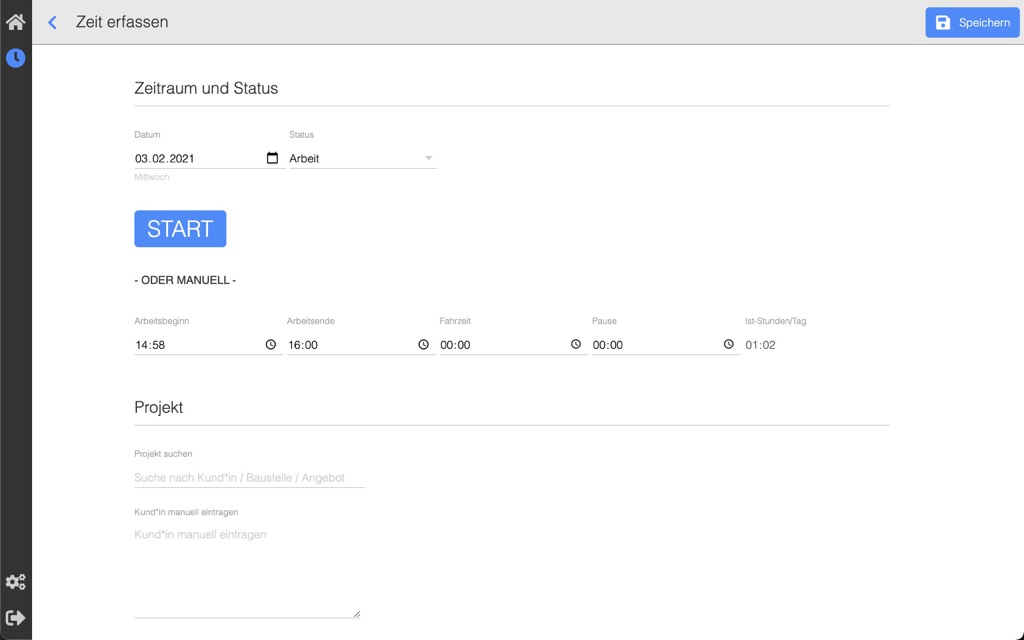Open clock picker for Pause
The image size is (1024, 640).
[728, 344]
